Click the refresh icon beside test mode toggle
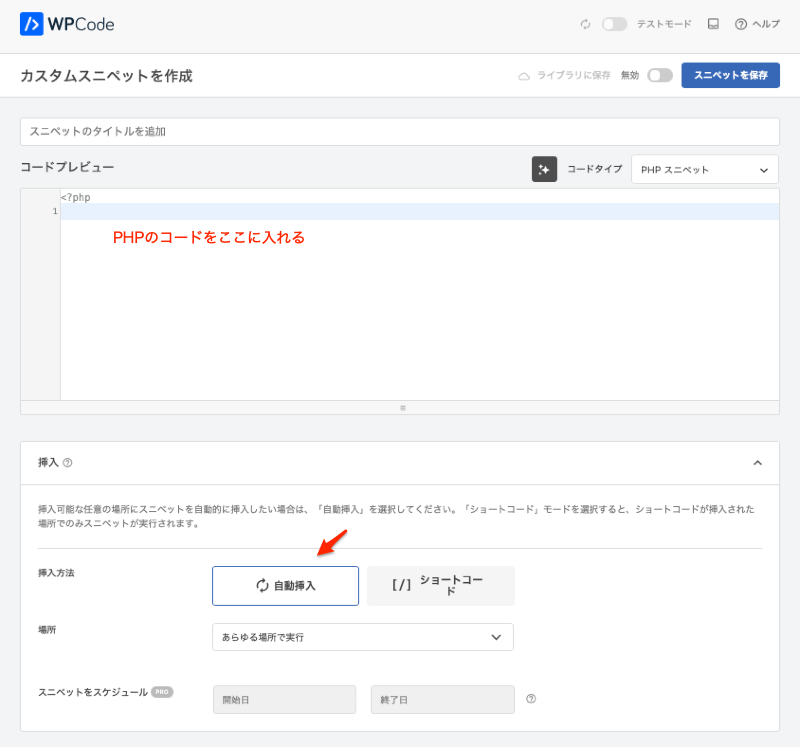800x747 pixels. pyautogui.click(x=585, y=24)
